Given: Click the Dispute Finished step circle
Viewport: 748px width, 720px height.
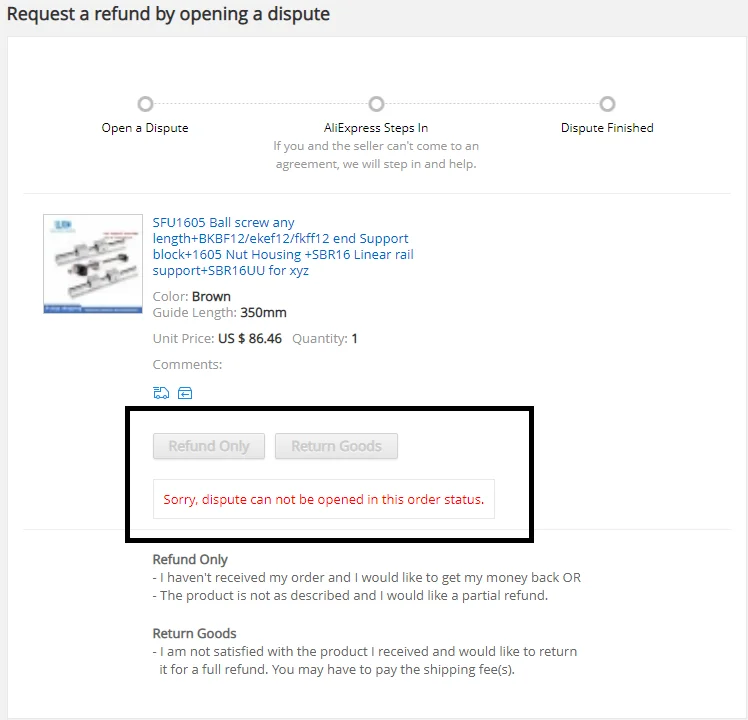Looking at the screenshot, I should [607, 104].
